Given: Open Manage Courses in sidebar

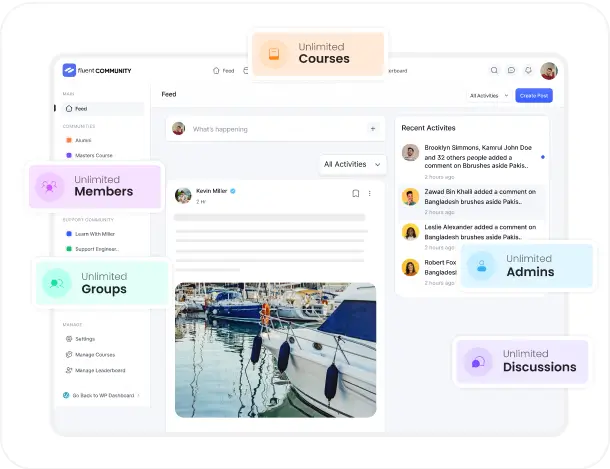Looking at the screenshot, I should point(90,355).
